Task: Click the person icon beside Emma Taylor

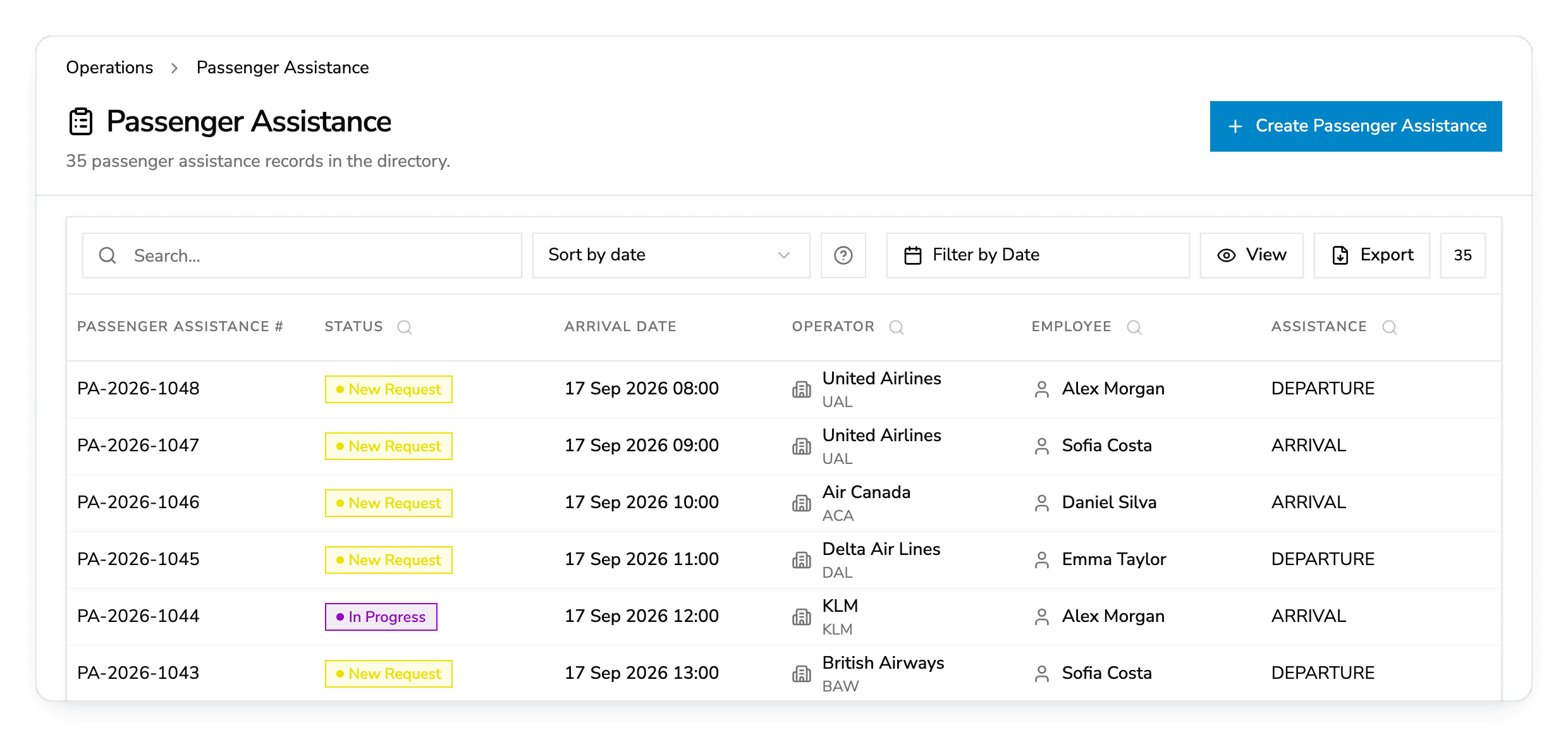Action: point(1042,560)
